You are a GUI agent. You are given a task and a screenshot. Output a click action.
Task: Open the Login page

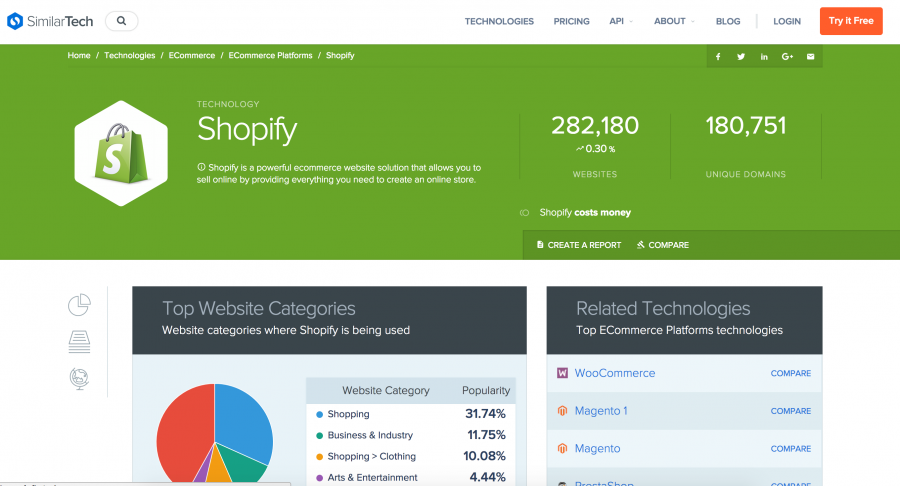(x=786, y=21)
